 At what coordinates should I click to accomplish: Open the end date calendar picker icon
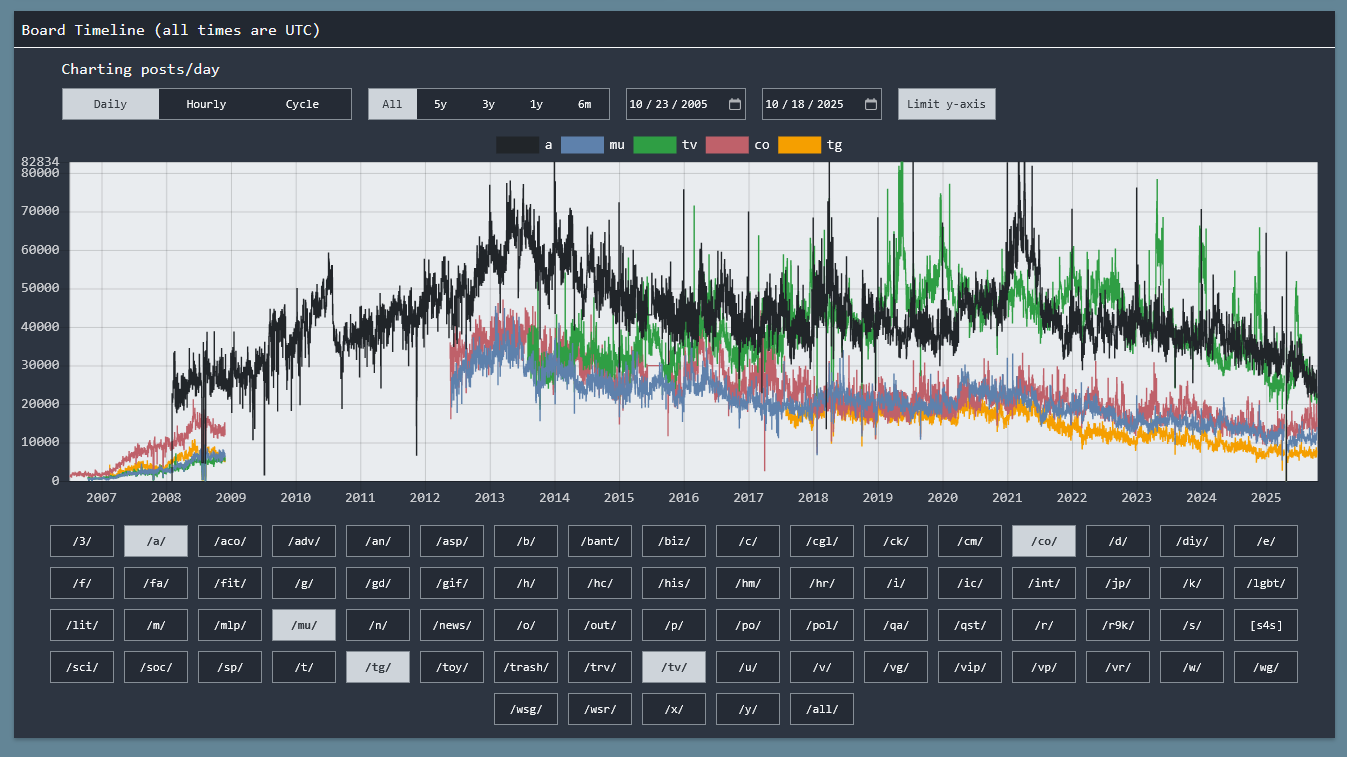[871, 104]
